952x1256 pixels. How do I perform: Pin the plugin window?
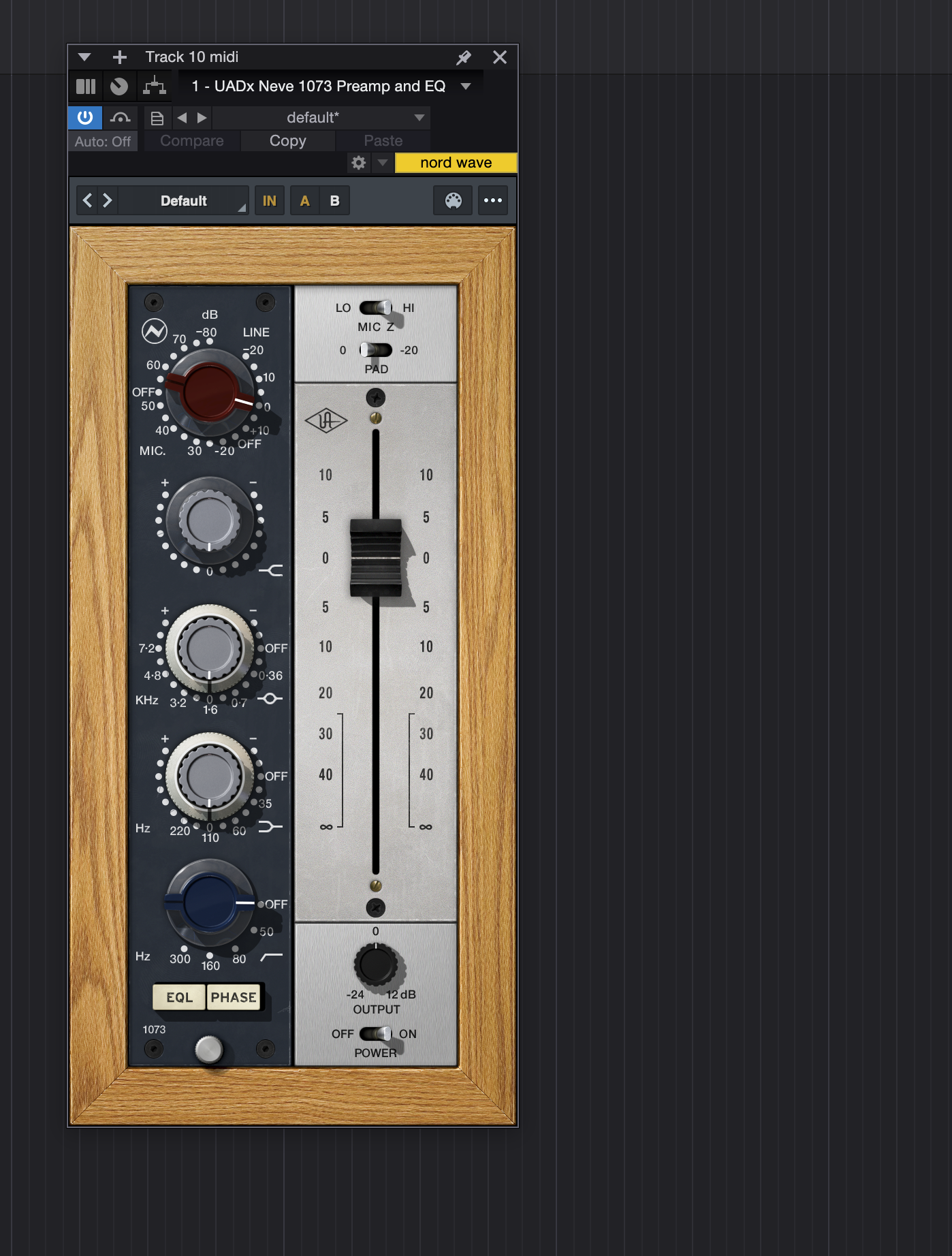pyautogui.click(x=464, y=58)
